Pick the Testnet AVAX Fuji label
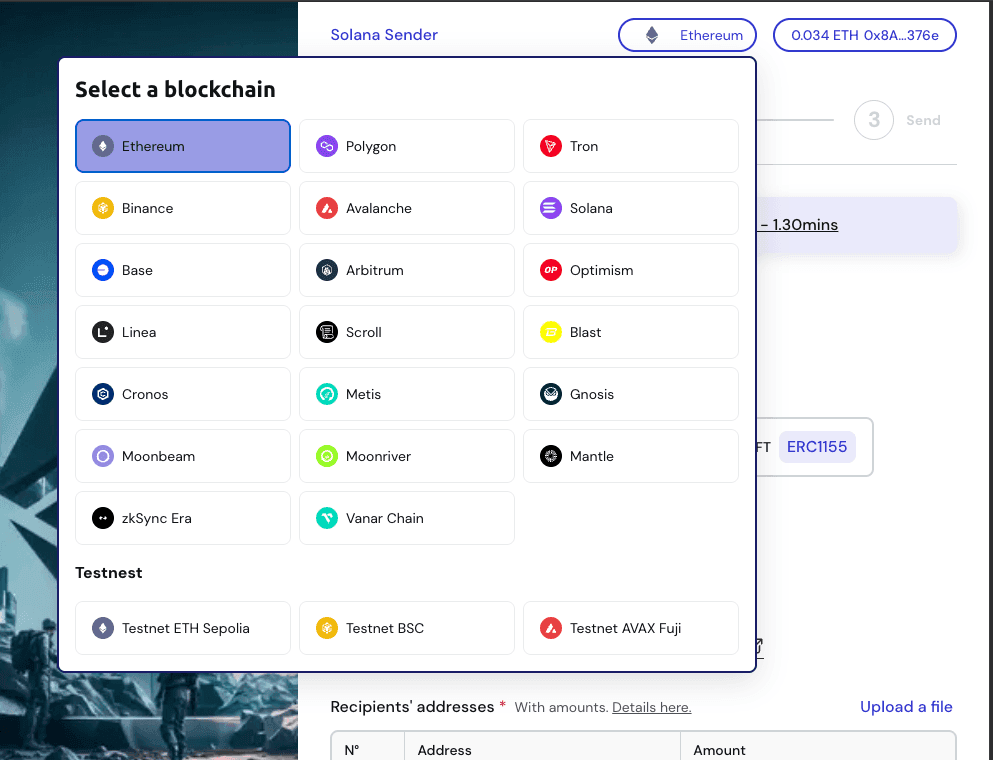Screen dimensions: 993x760 click(626, 629)
